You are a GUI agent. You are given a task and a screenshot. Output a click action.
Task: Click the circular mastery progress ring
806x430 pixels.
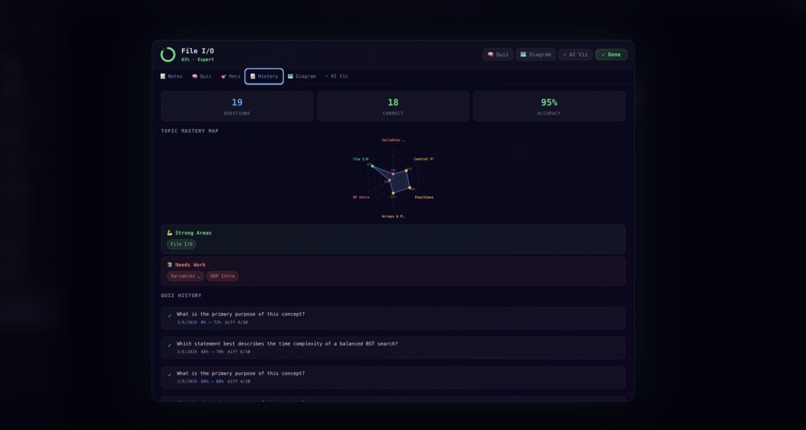click(x=168, y=54)
